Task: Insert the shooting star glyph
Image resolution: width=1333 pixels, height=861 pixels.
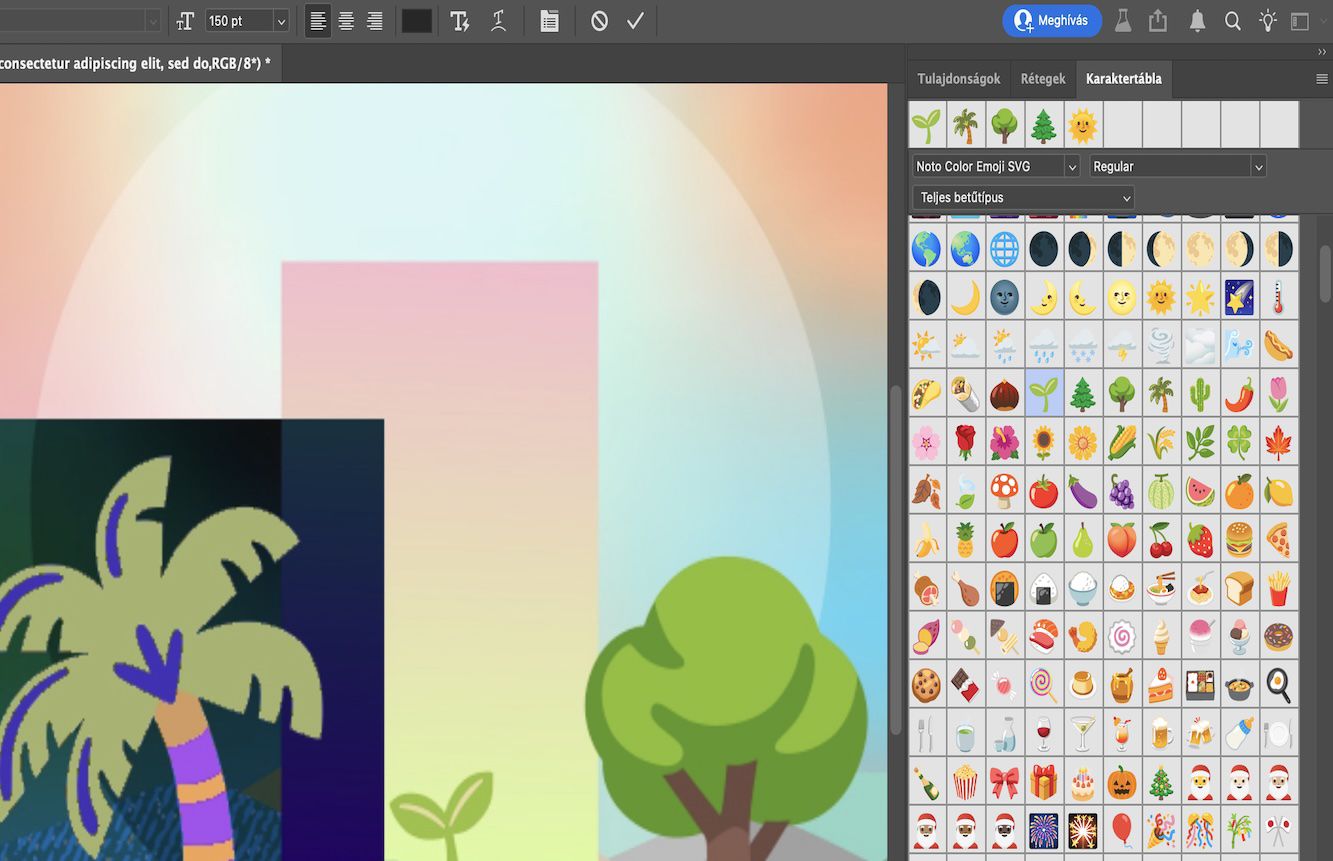Action: pos(1239,297)
